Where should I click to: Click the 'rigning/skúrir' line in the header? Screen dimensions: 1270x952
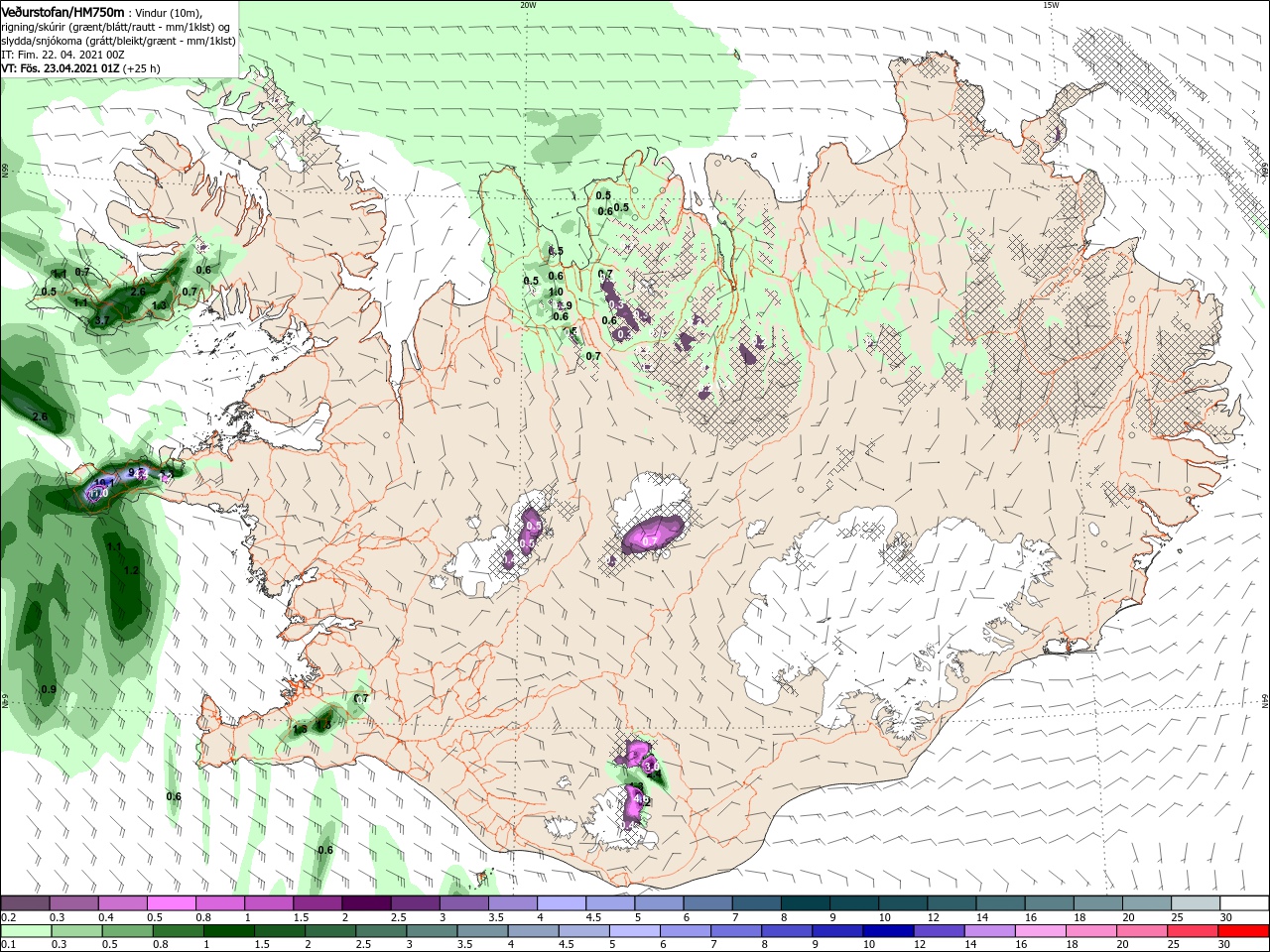pyautogui.click(x=116, y=27)
